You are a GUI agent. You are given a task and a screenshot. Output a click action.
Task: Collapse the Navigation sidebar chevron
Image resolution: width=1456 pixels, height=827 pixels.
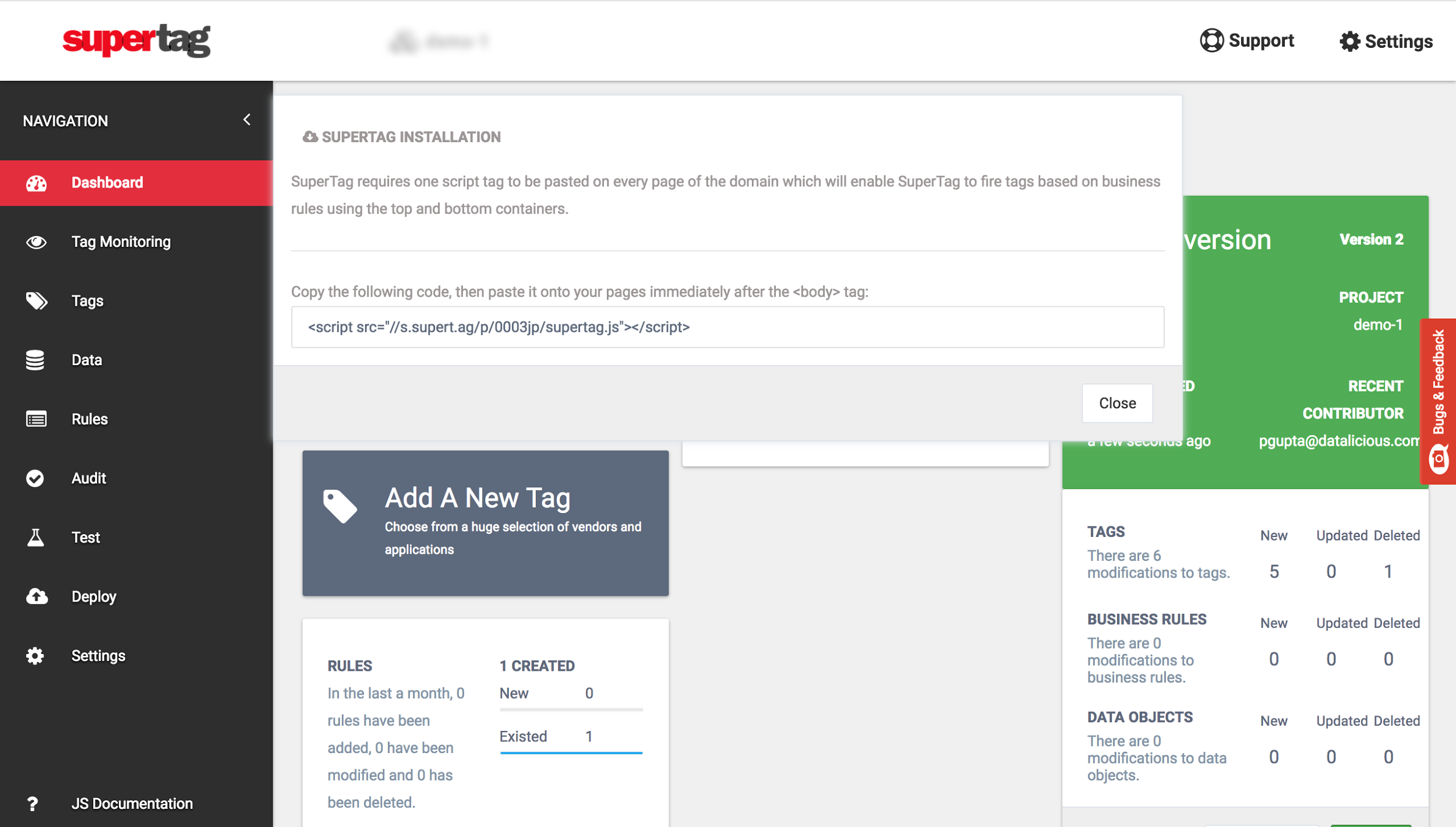(x=247, y=120)
